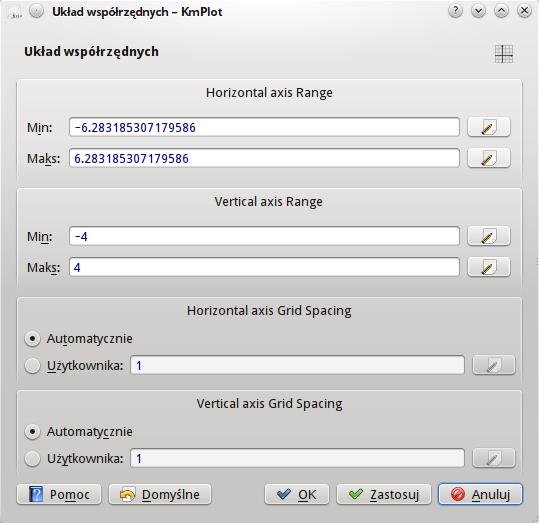
Task: Open equation editor for horizontal Min value
Action: click(488, 127)
